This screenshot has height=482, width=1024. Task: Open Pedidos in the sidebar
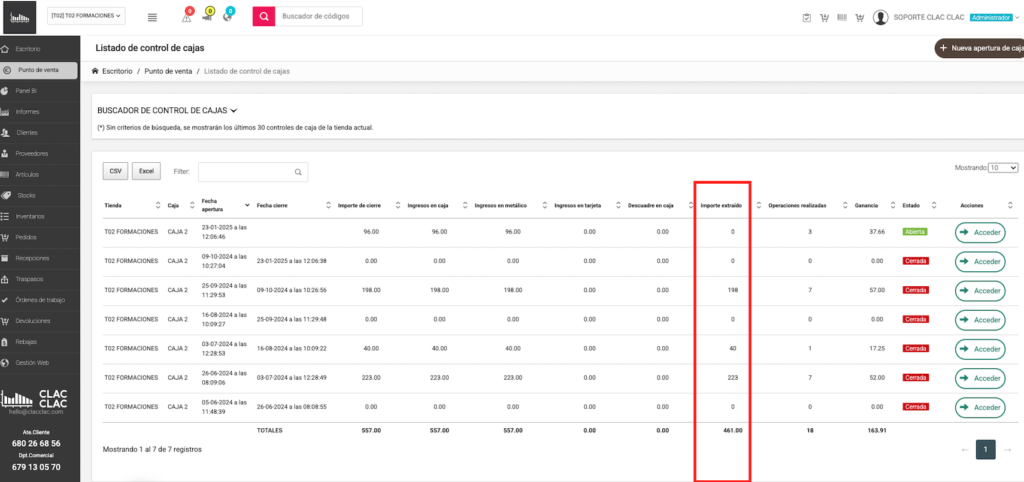coord(39,237)
